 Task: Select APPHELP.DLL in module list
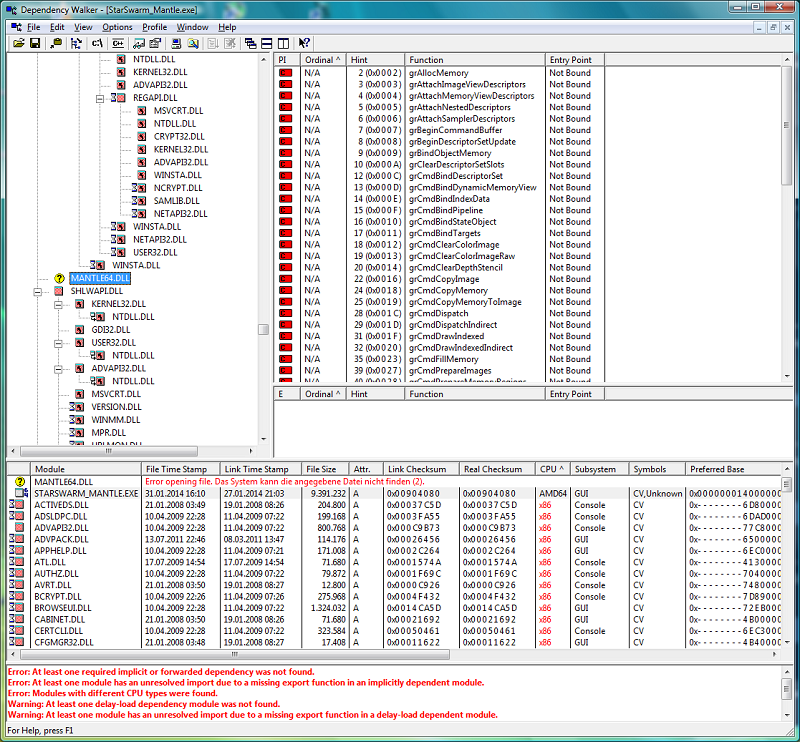click(x=61, y=551)
